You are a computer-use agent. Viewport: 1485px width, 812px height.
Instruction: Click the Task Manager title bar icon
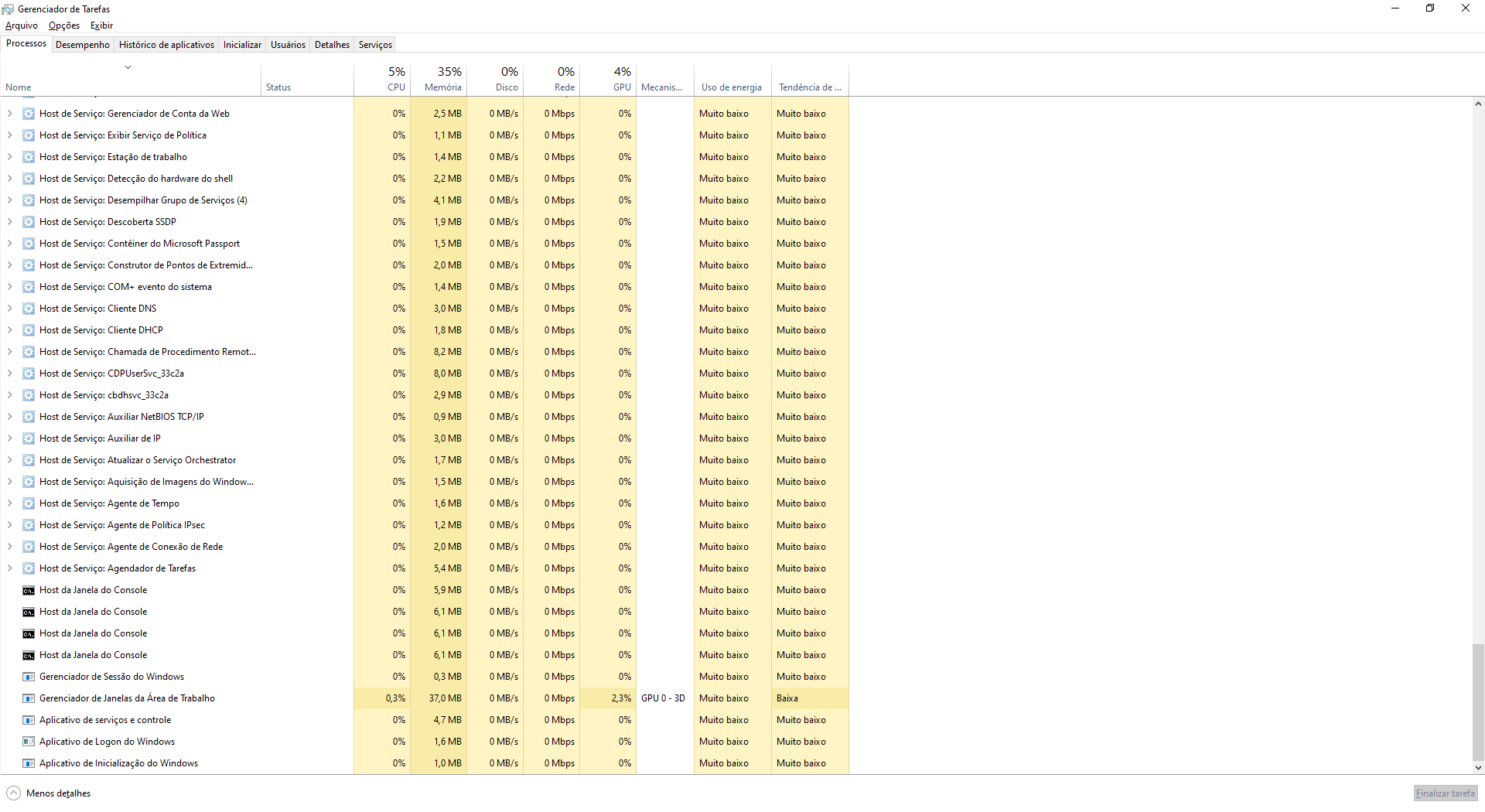click(9, 9)
